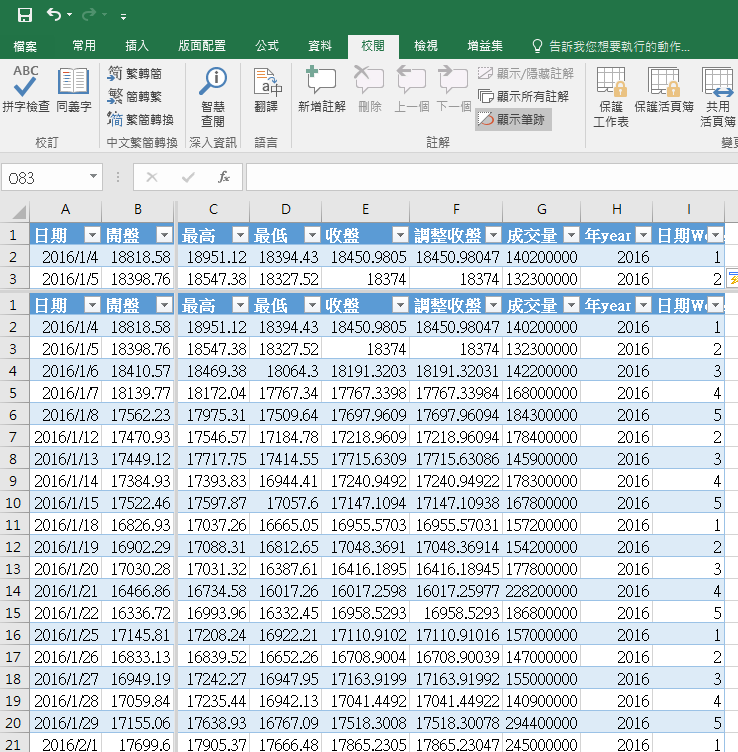The height and width of the screenshot is (752, 738).
Task: Undo the last action
Action: point(54,15)
